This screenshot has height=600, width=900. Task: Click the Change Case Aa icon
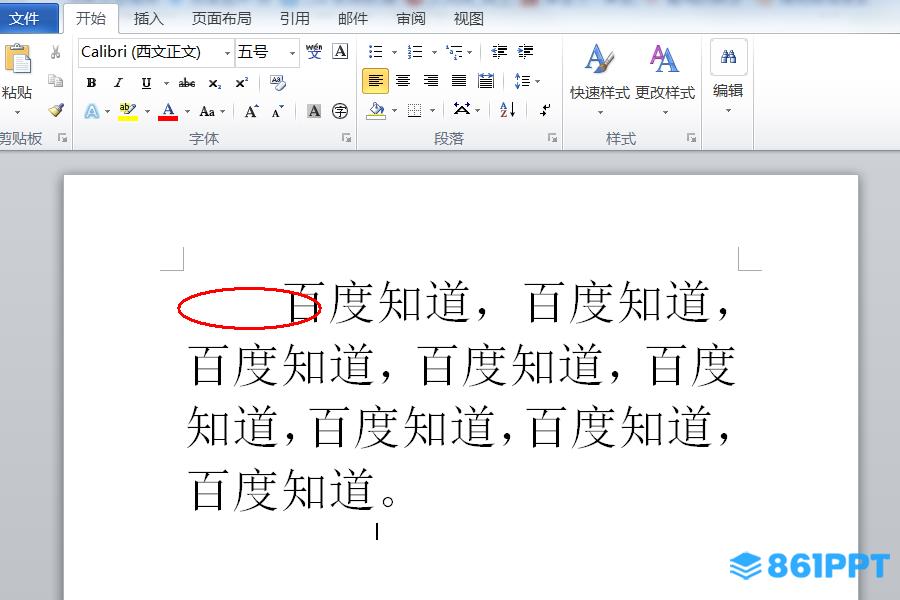(207, 111)
